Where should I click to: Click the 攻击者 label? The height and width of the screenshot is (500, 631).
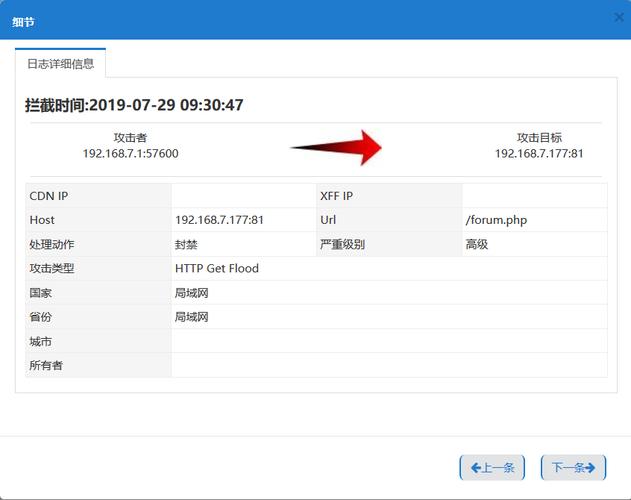[130, 138]
